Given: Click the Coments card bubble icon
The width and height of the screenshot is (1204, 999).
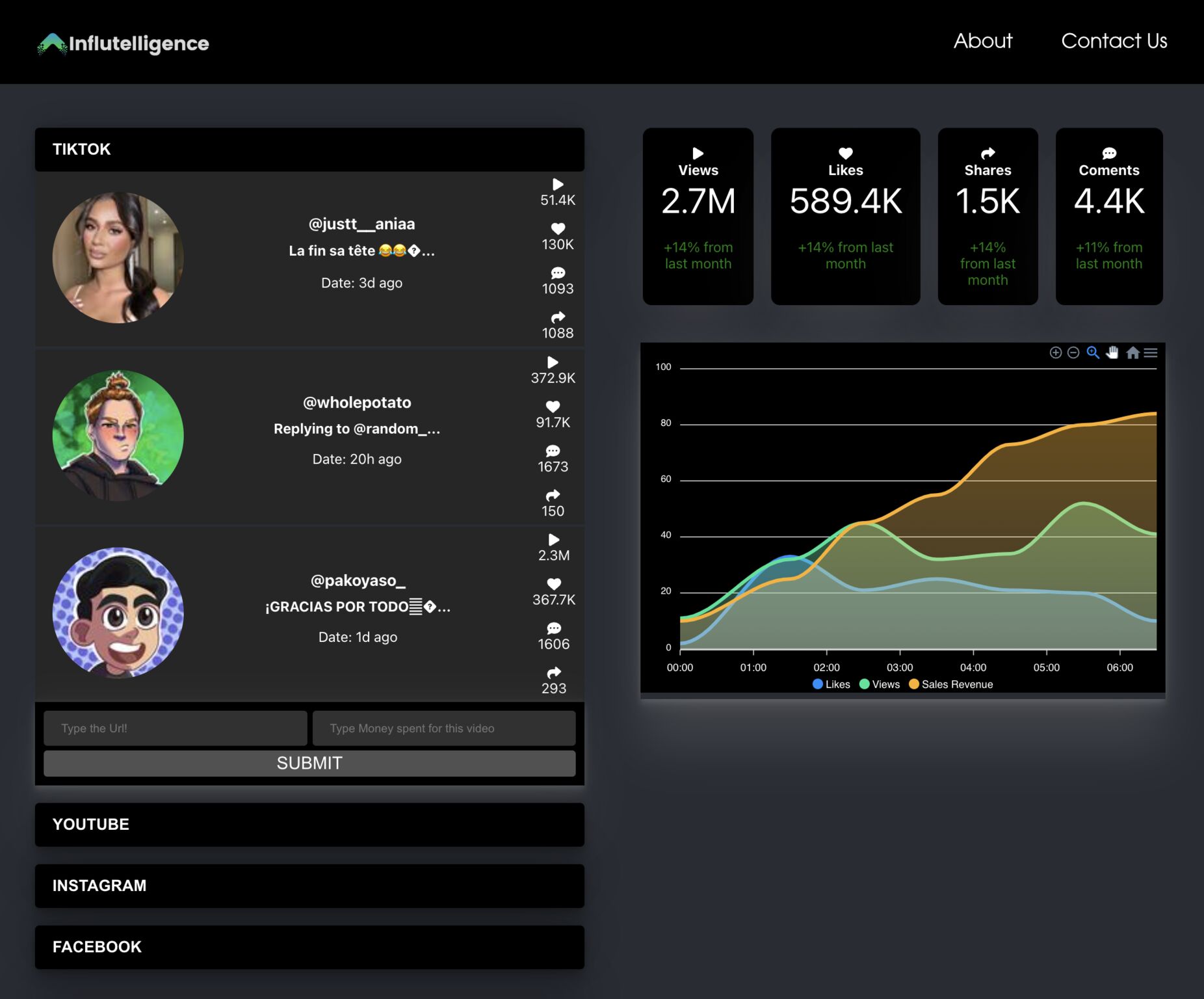Looking at the screenshot, I should click(1109, 153).
